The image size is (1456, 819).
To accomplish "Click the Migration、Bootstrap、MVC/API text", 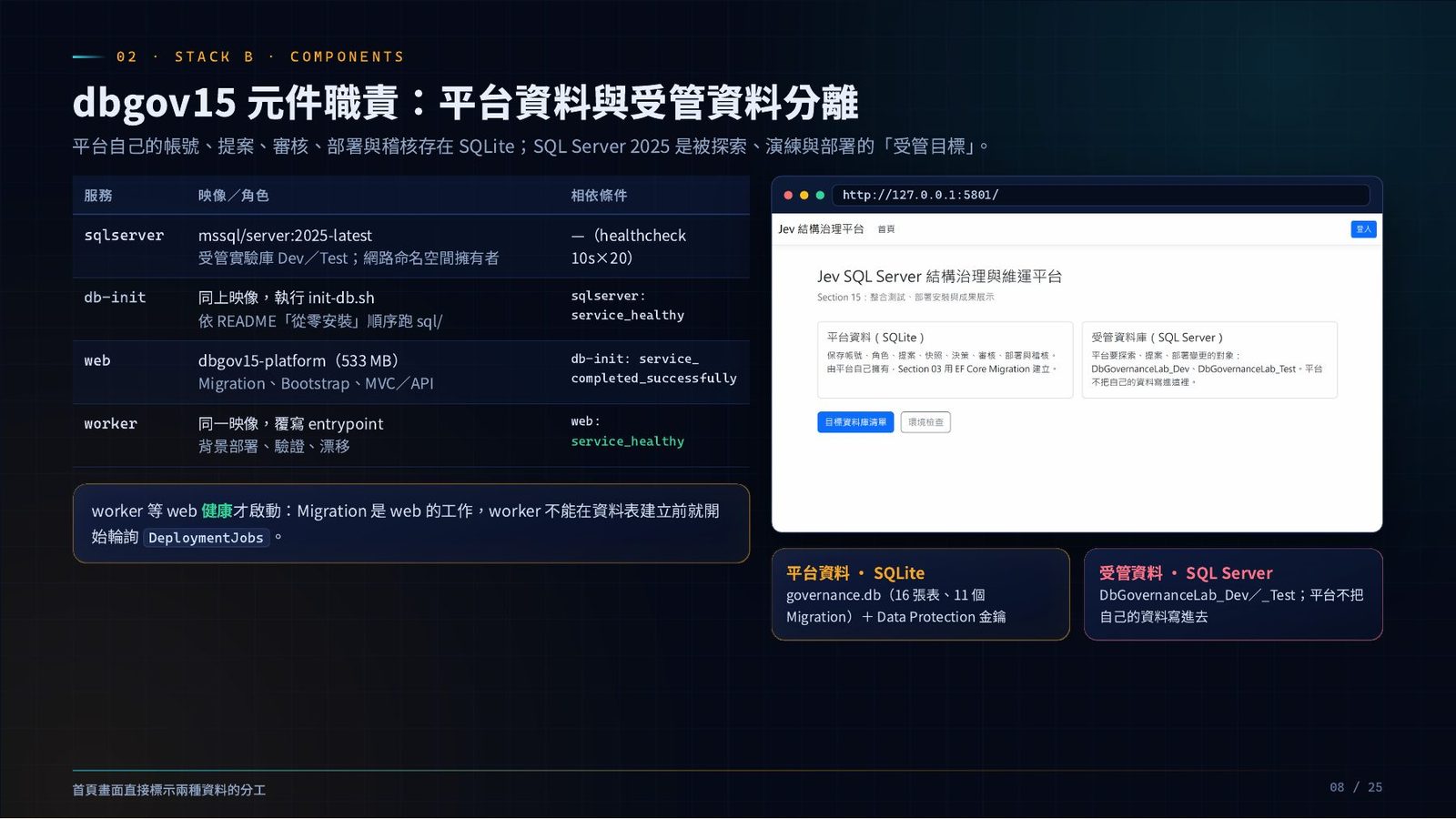I will click(316, 384).
